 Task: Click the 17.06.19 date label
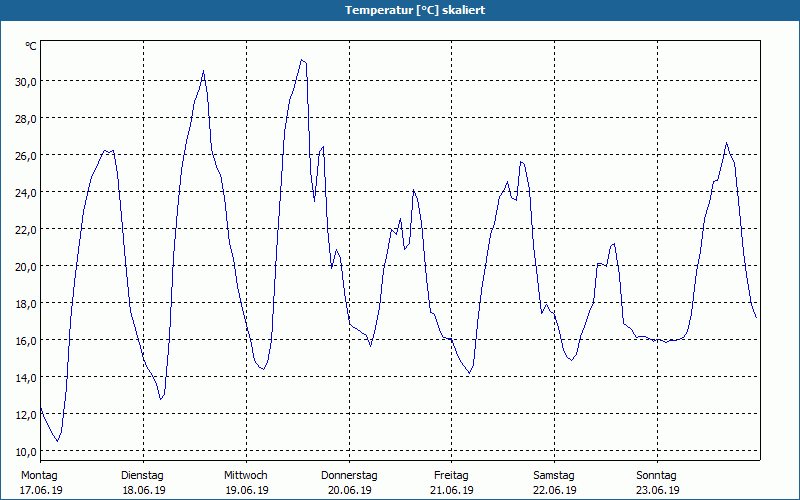(41, 490)
